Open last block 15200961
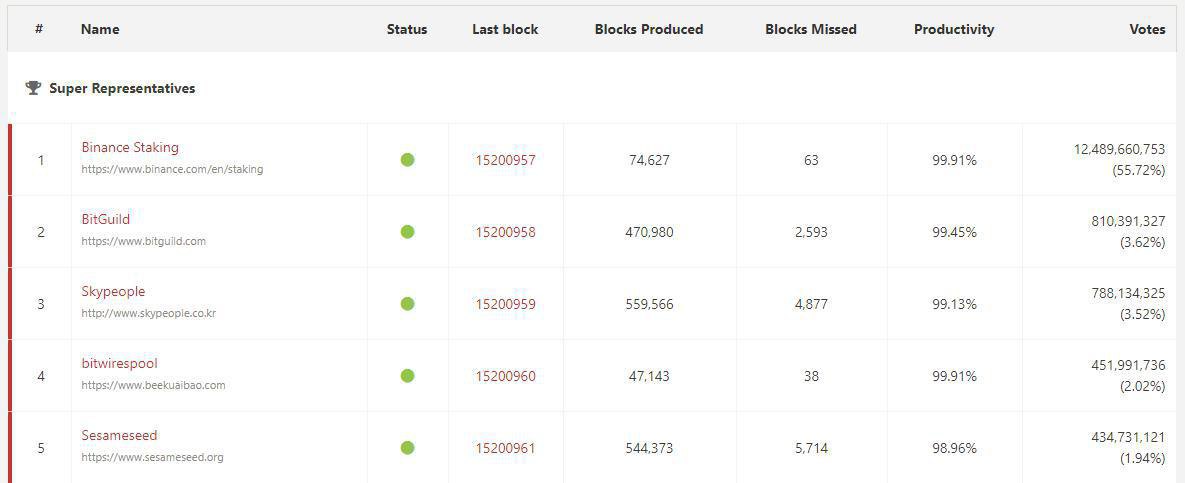The image size is (1185, 483). (506, 448)
